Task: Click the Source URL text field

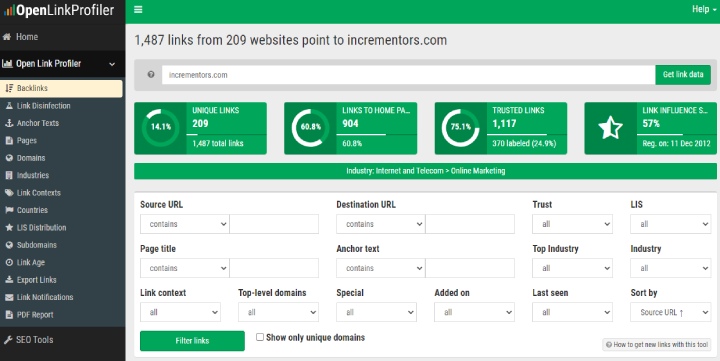Action: coord(274,224)
